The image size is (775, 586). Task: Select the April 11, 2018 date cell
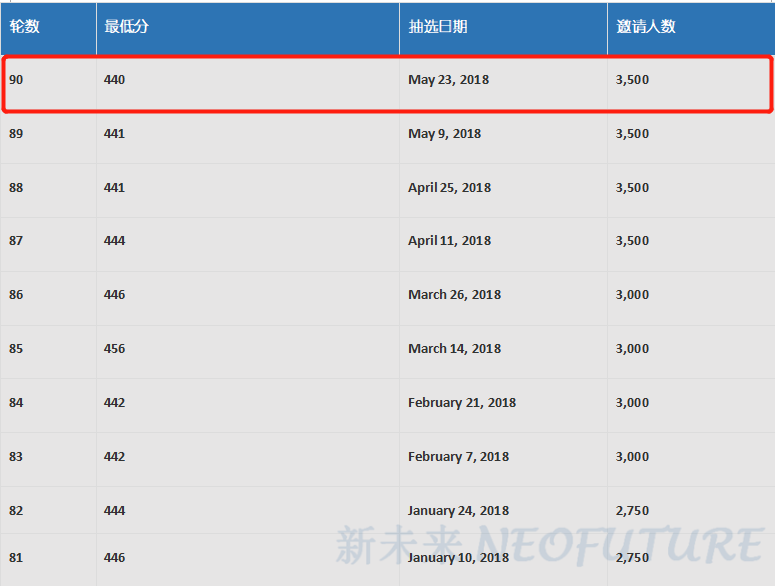pos(449,241)
